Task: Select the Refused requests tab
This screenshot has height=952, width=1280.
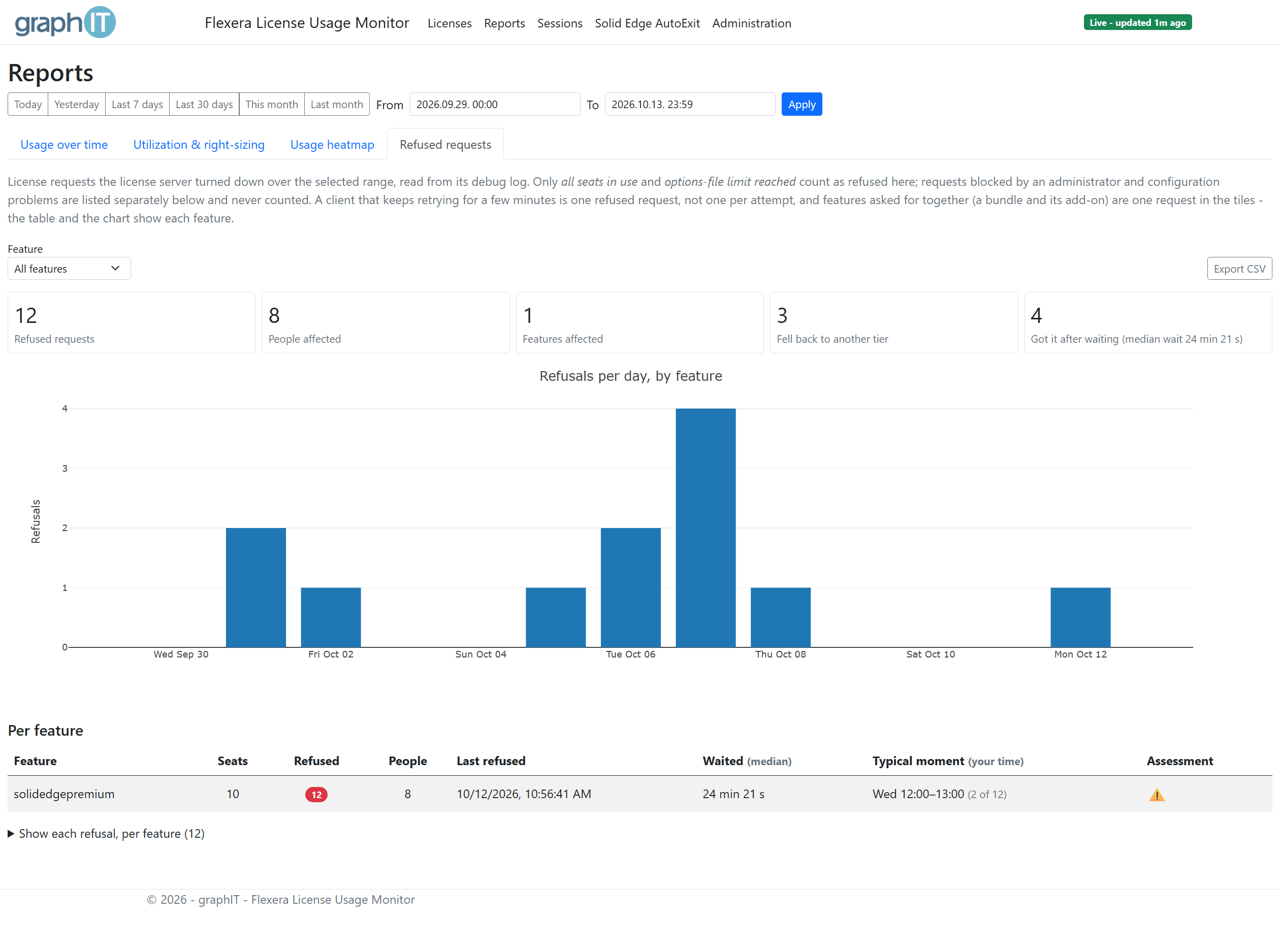Action: tap(445, 144)
